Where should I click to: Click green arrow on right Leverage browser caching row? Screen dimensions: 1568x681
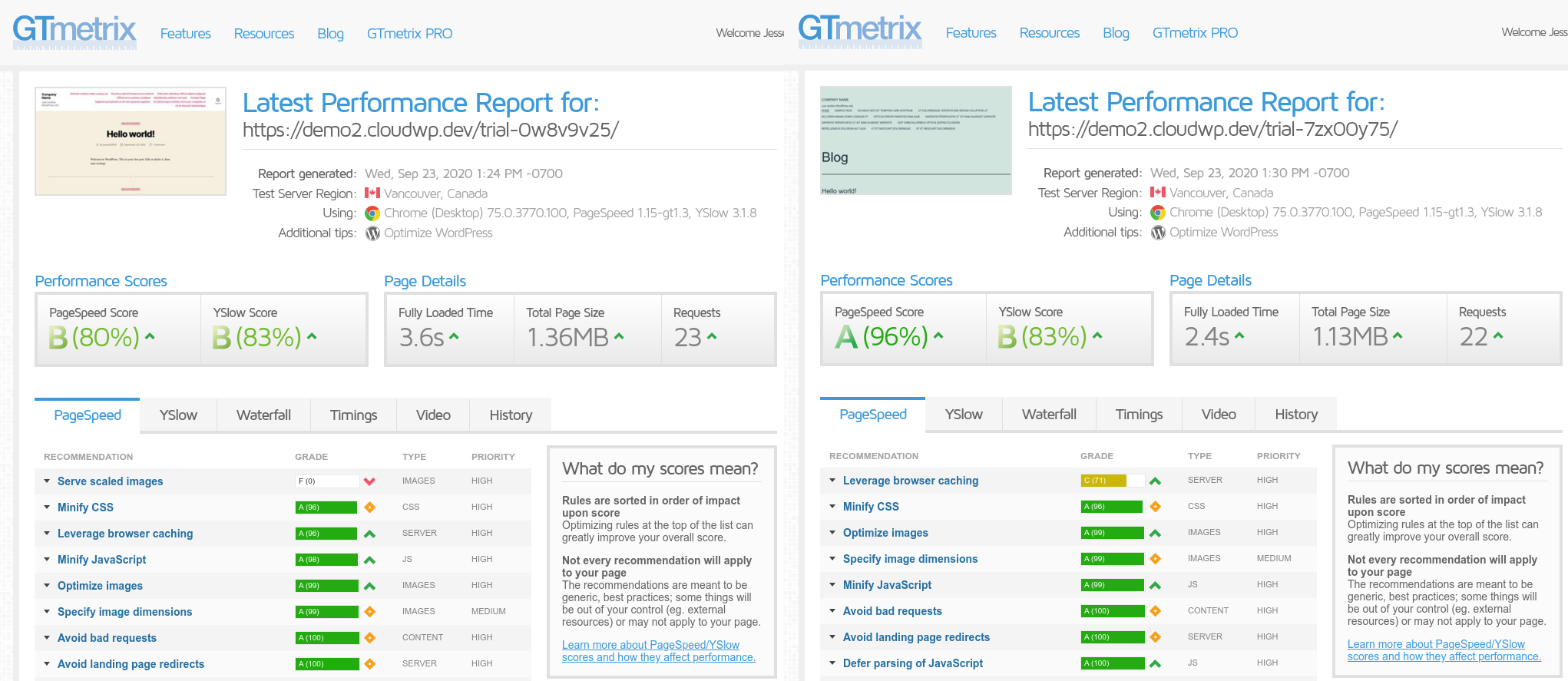(1155, 481)
